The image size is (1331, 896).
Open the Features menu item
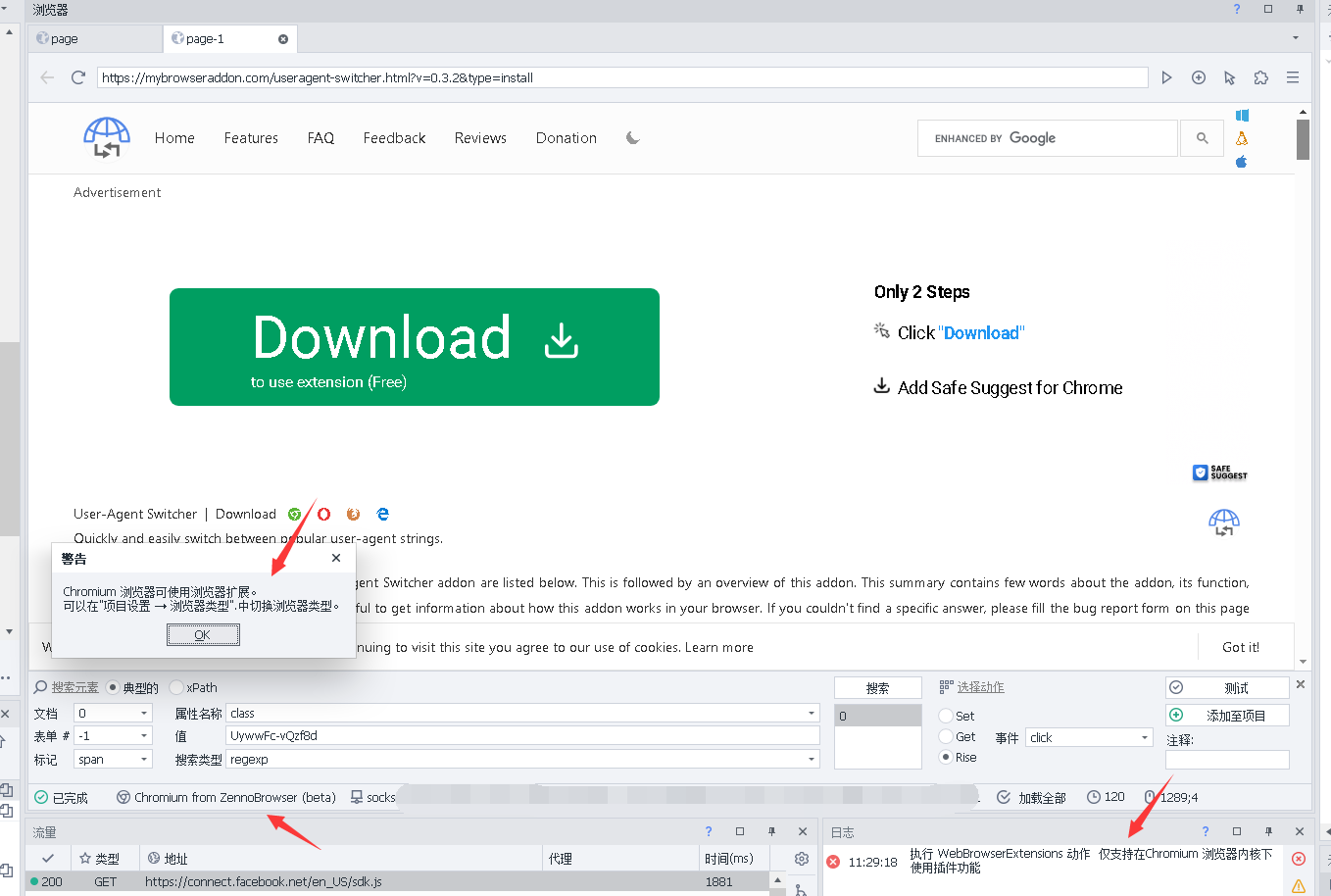(251, 138)
